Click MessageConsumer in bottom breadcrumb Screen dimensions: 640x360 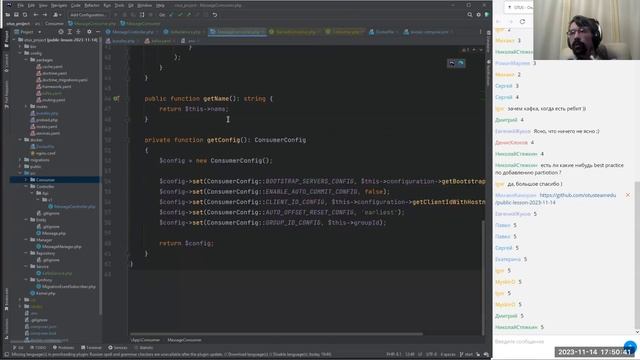click(184, 340)
